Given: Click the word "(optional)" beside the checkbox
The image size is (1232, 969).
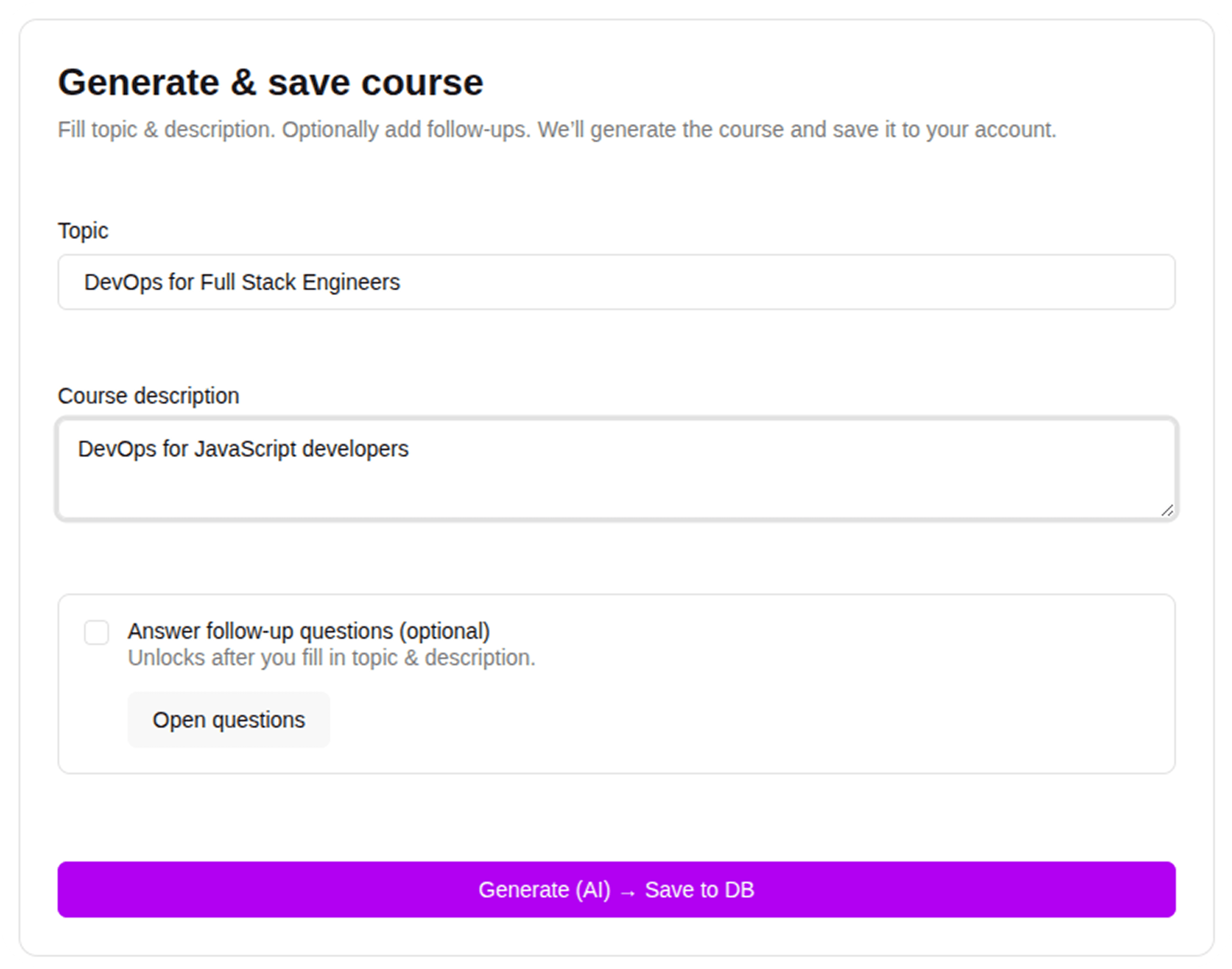Looking at the screenshot, I should pos(444,631).
